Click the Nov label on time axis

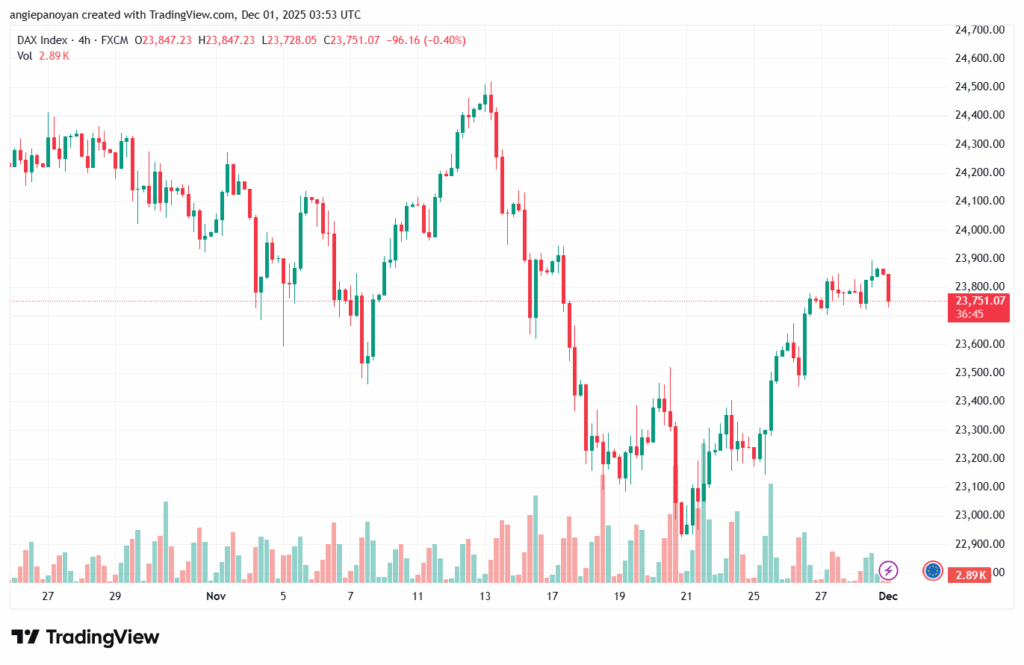point(215,596)
